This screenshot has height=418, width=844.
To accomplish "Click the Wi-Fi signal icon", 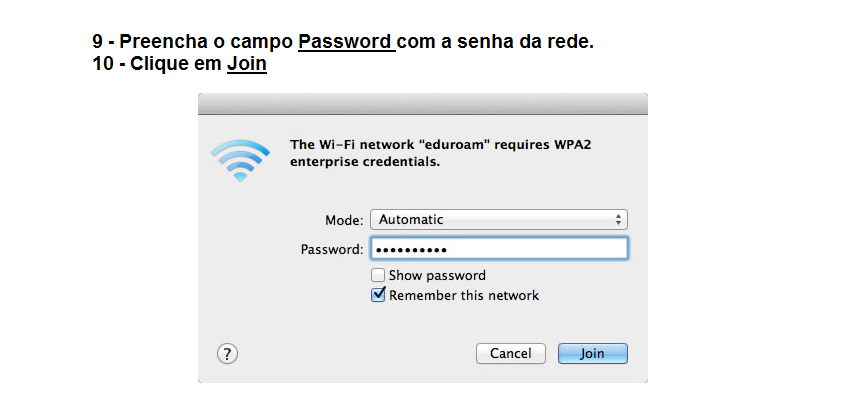I will 240,160.
